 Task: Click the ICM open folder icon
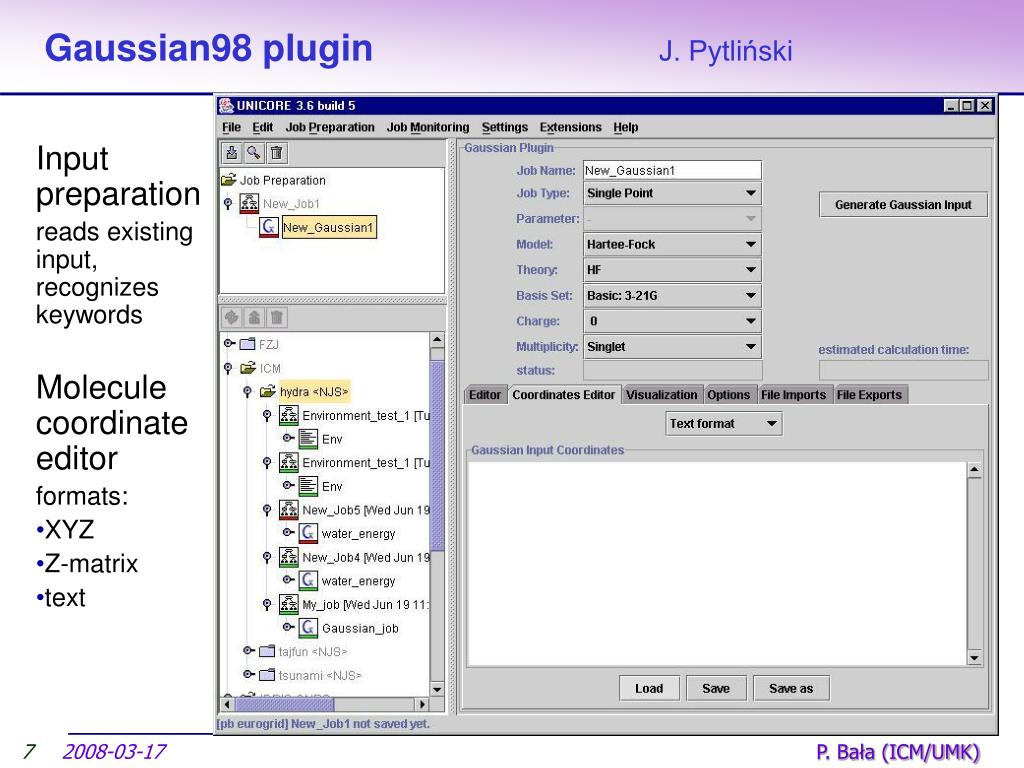click(x=248, y=368)
